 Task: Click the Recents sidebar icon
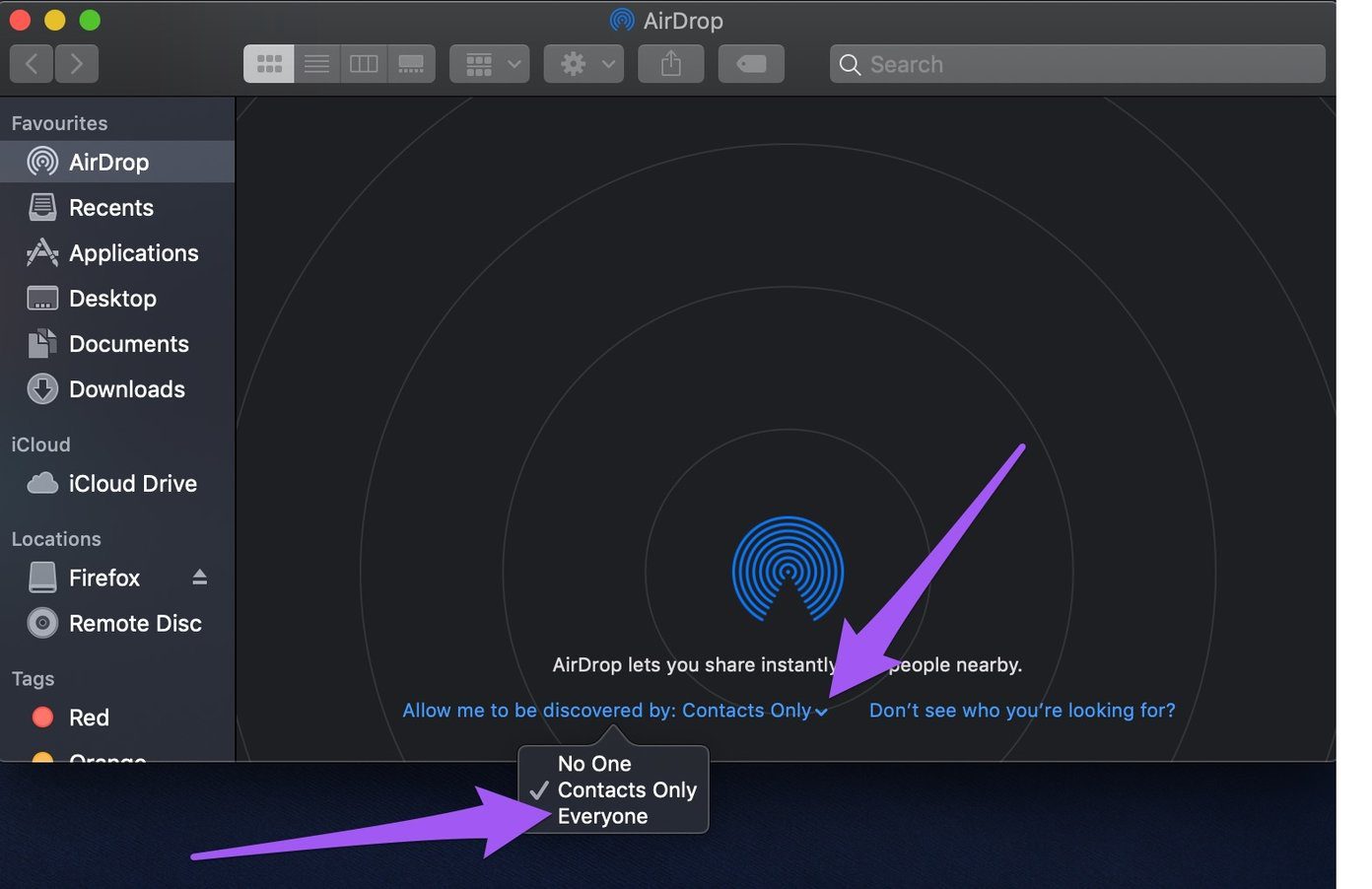tap(42, 208)
